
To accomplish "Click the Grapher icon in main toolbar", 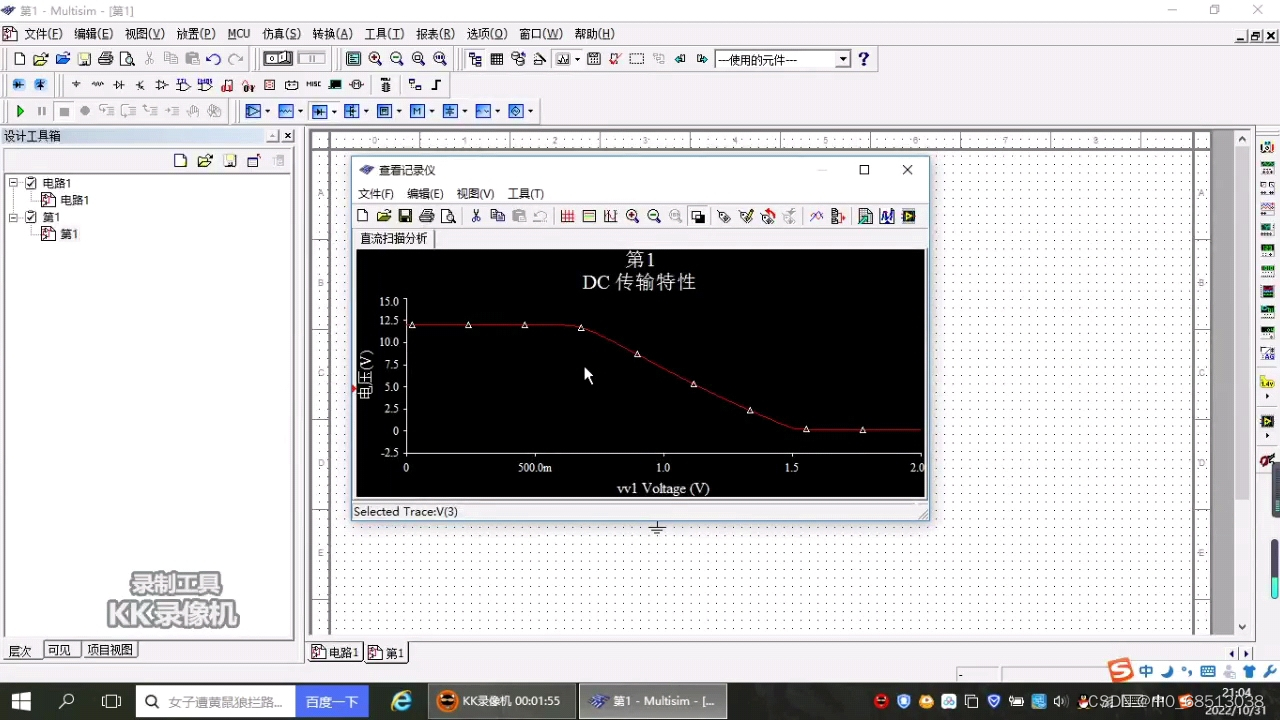I will 563,59.
